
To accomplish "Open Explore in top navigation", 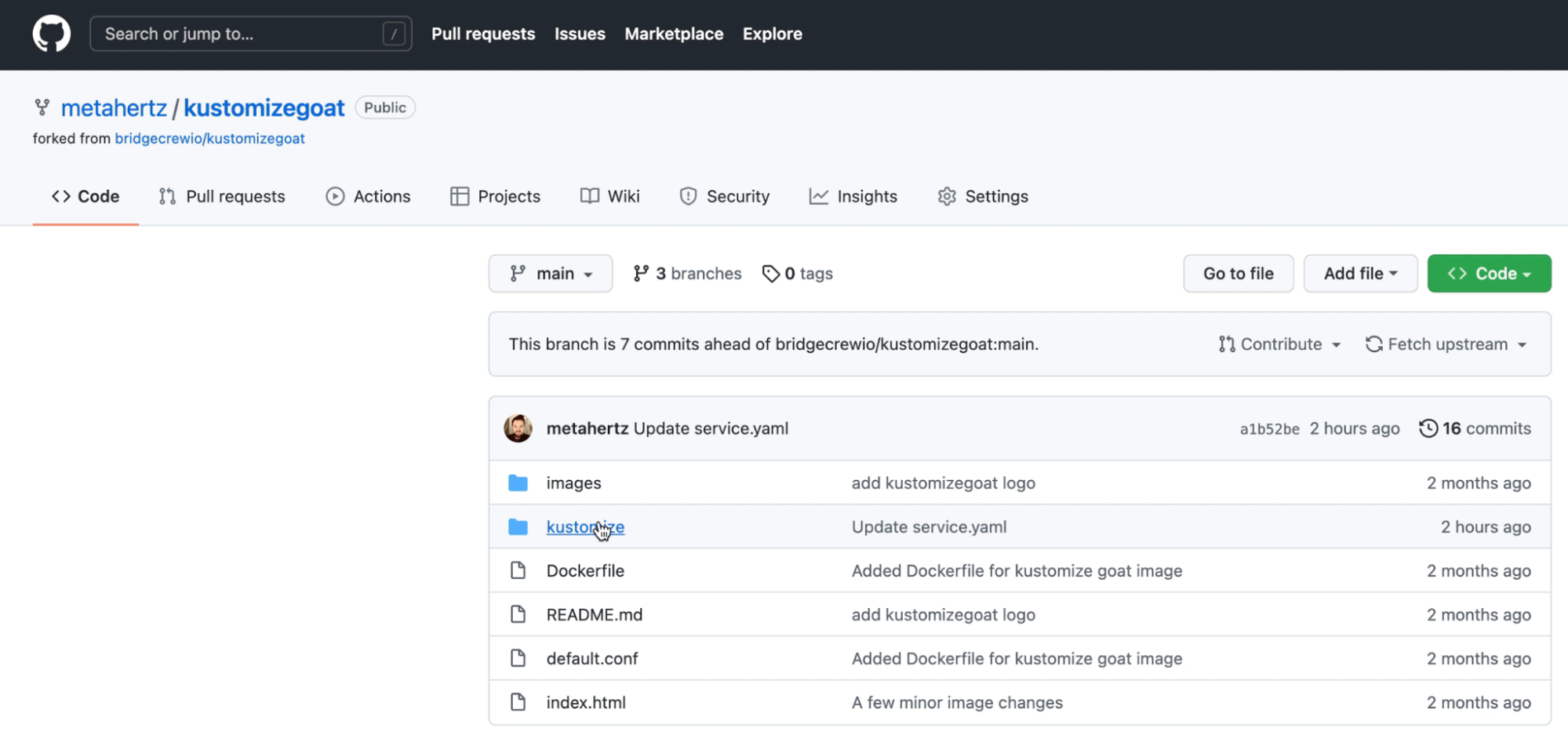I will click(772, 34).
